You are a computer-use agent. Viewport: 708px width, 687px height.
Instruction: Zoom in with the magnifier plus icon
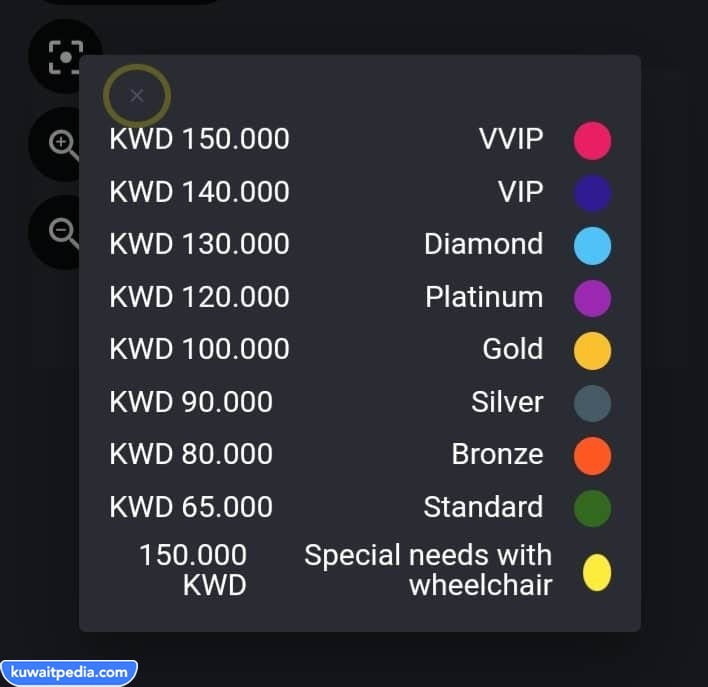click(x=63, y=145)
